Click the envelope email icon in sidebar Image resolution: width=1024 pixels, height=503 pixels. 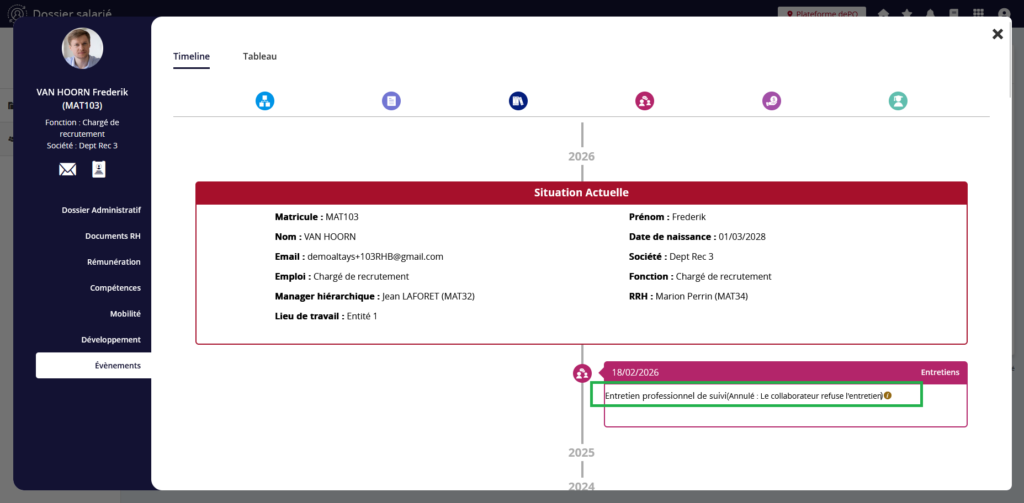68,169
